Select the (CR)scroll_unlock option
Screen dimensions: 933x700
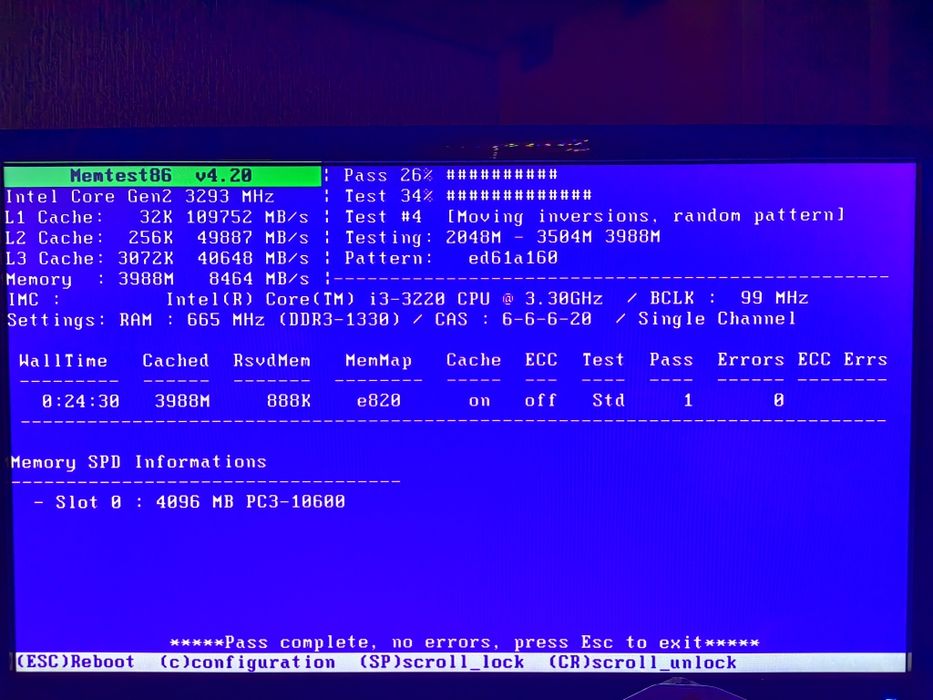click(642, 662)
